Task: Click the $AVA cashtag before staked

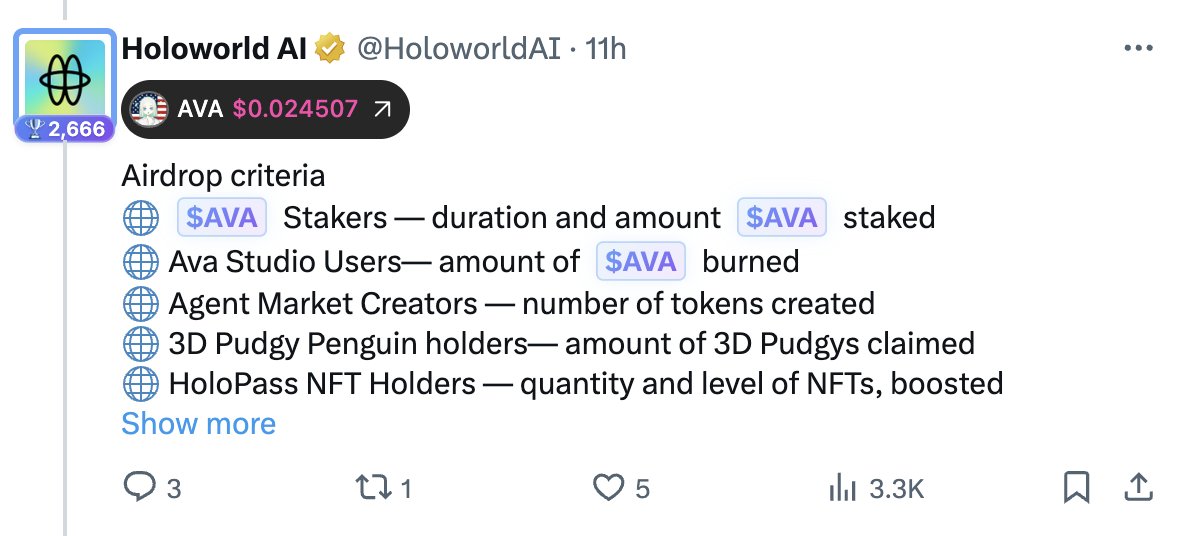Action: click(781, 217)
